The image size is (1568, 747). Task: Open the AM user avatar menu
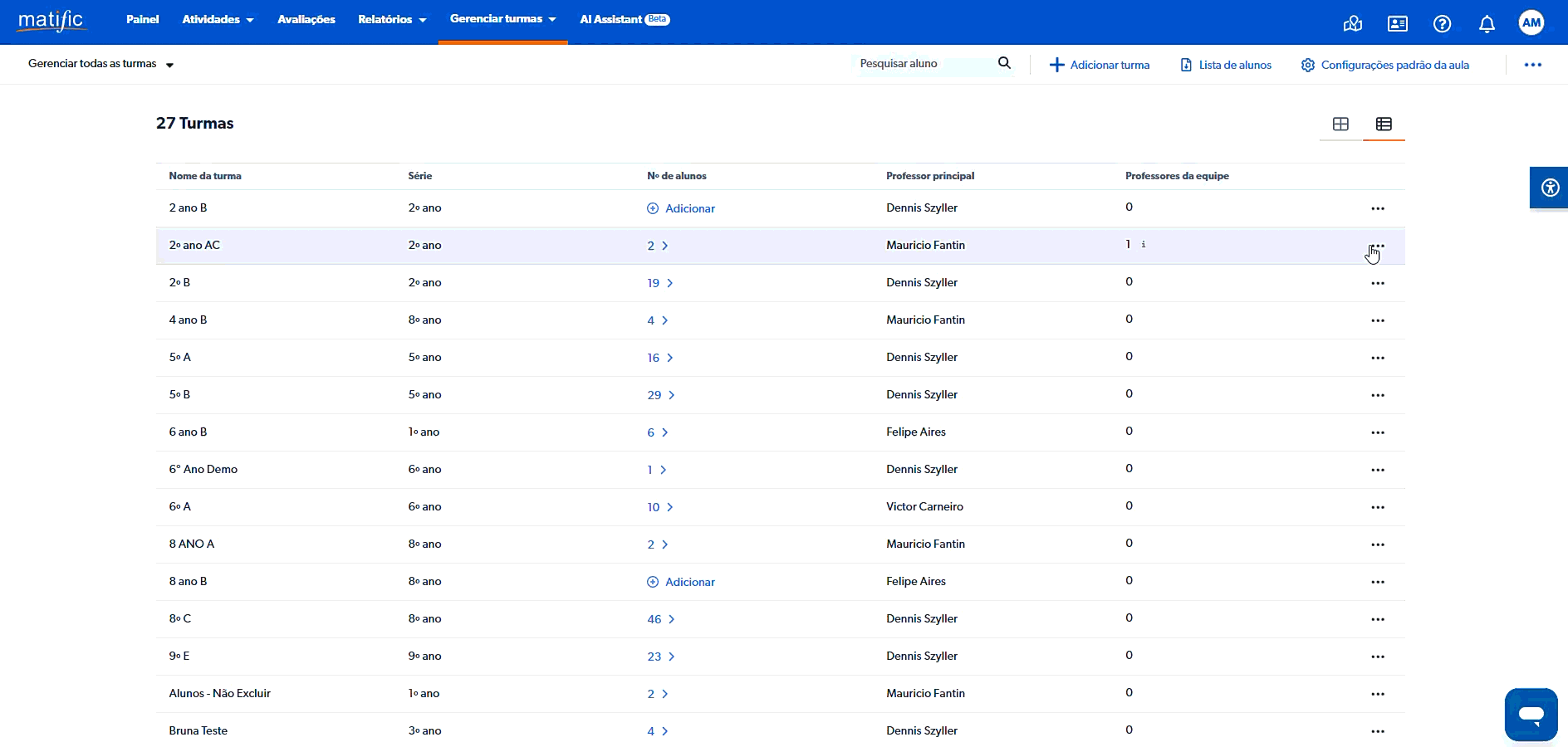coord(1531,23)
